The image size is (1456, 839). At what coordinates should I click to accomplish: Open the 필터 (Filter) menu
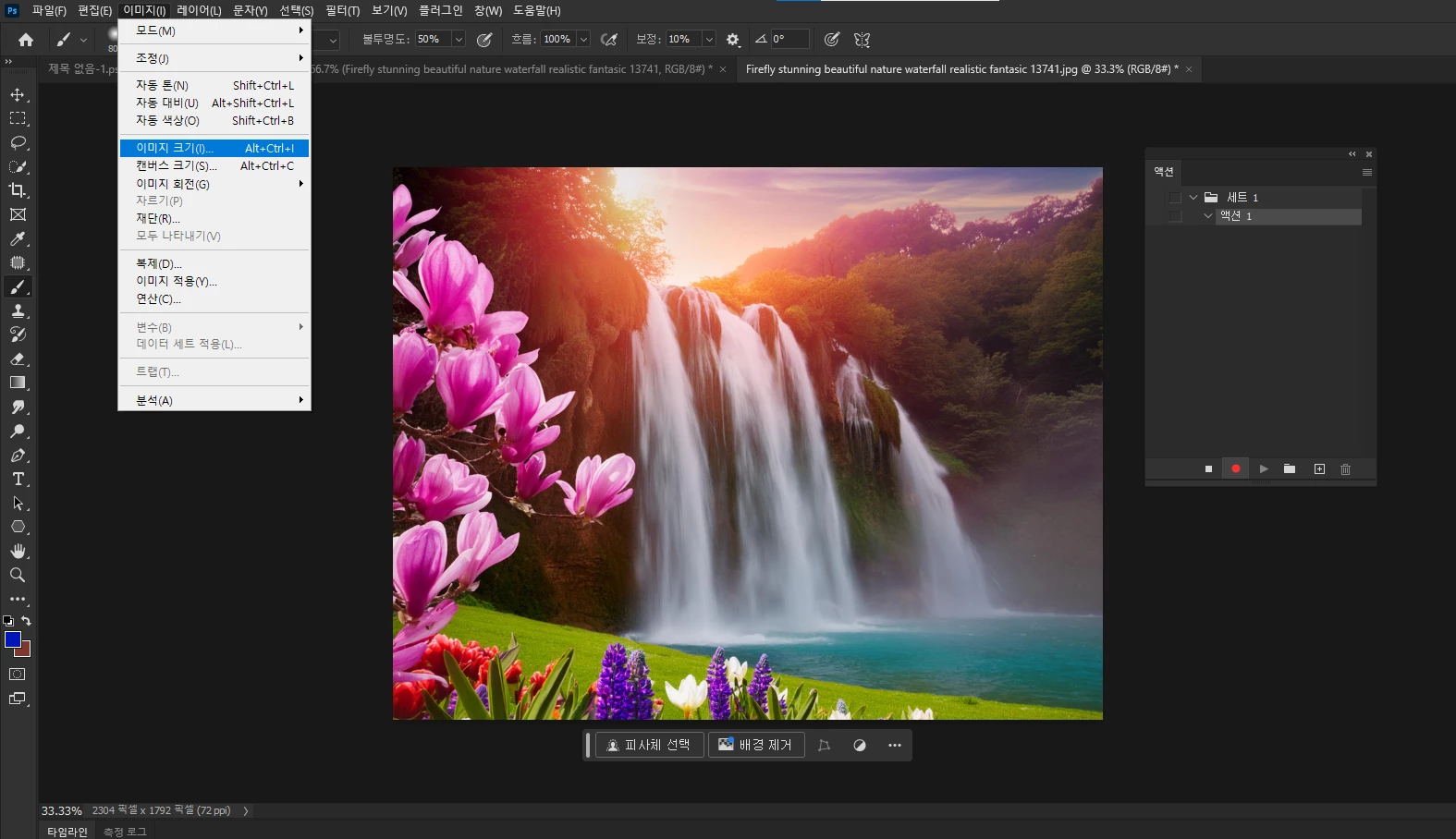point(342,11)
